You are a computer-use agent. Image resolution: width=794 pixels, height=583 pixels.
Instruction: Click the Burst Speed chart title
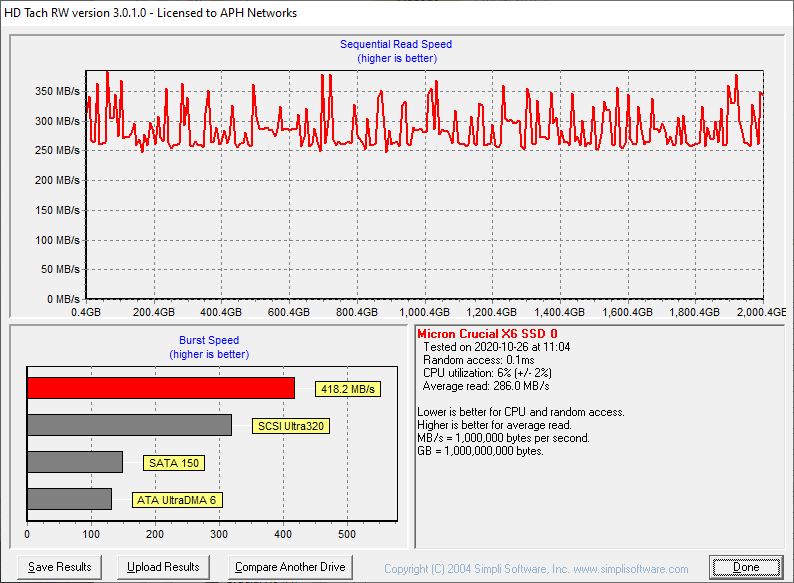(209, 340)
